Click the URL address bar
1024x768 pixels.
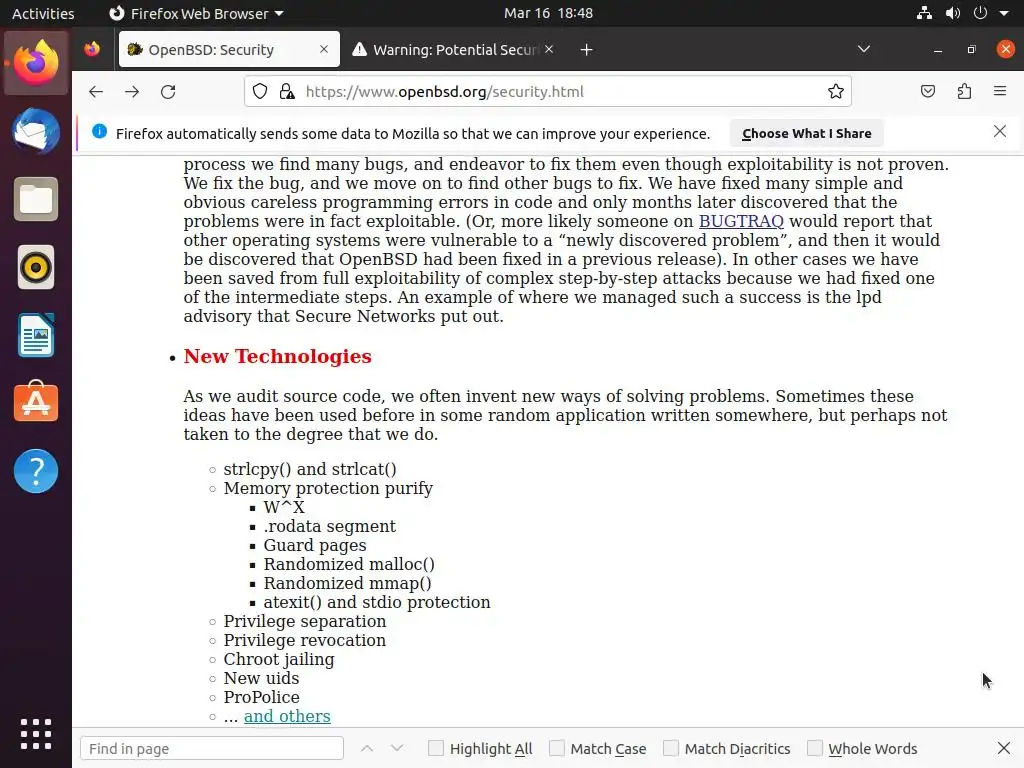(x=549, y=91)
